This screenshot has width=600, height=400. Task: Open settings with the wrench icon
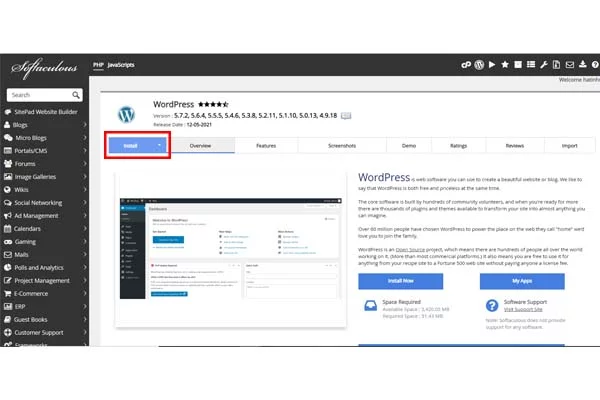click(544, 65)
